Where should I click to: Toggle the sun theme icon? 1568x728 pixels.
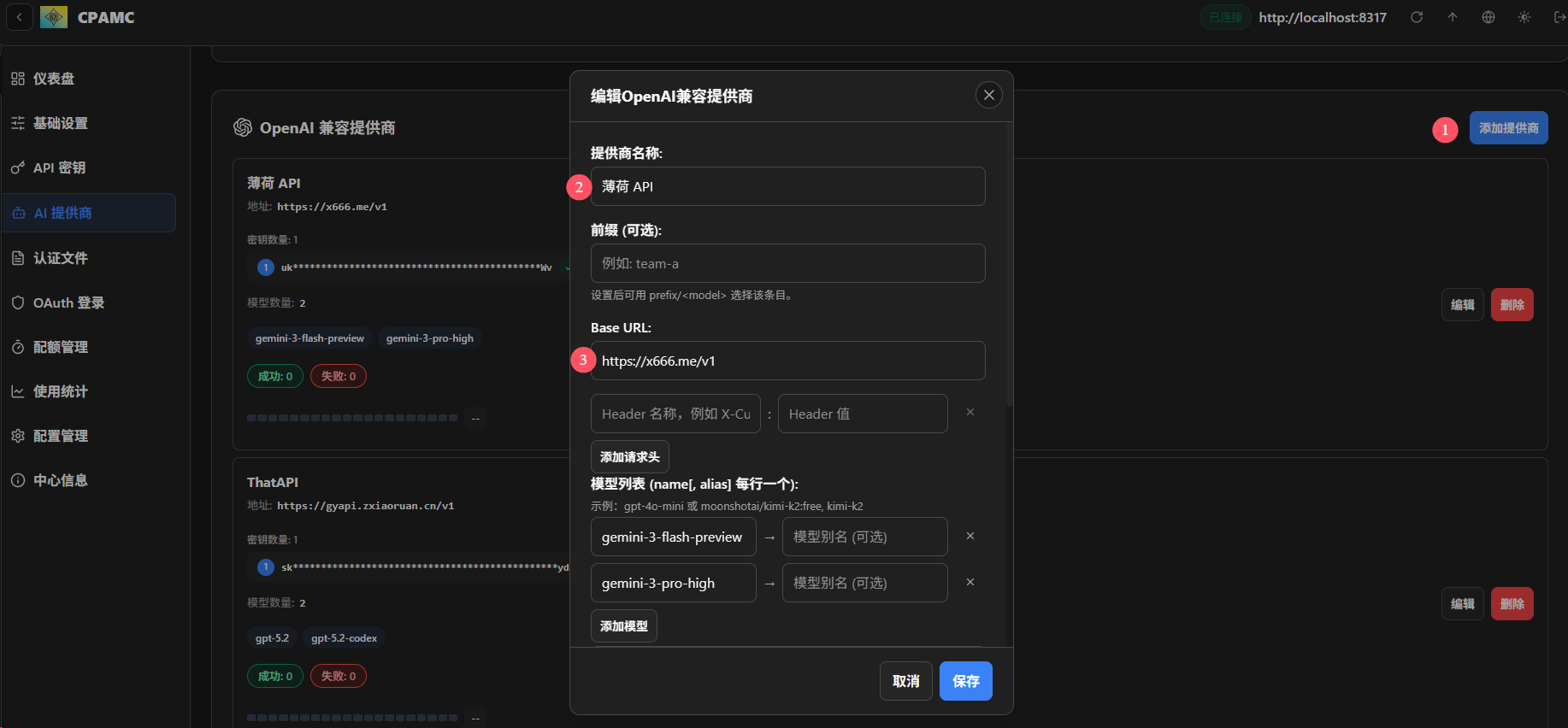tap(1524, 17)
